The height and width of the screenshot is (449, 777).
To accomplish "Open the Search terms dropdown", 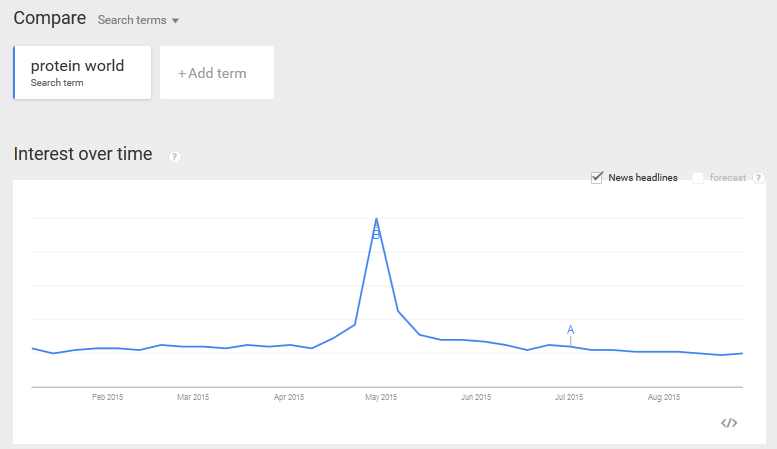I will pyautogui.click(x=138, y=20).
